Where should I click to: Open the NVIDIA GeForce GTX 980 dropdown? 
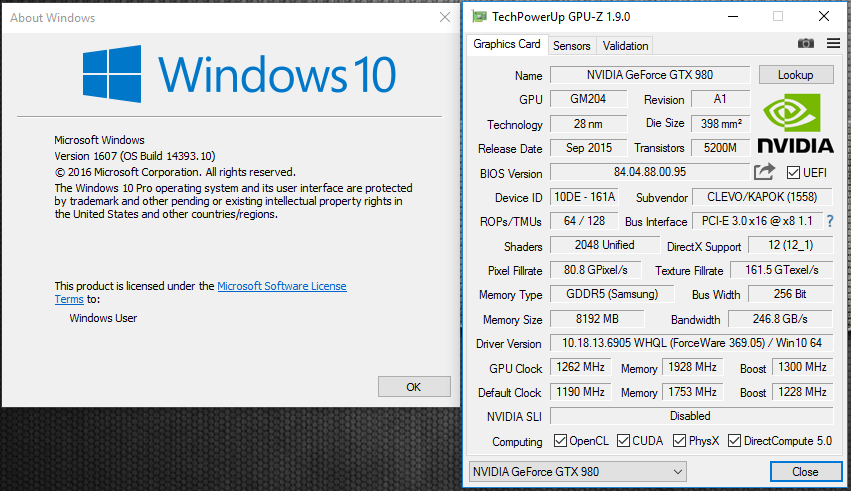pyautogui.click(x=577, y=471)
